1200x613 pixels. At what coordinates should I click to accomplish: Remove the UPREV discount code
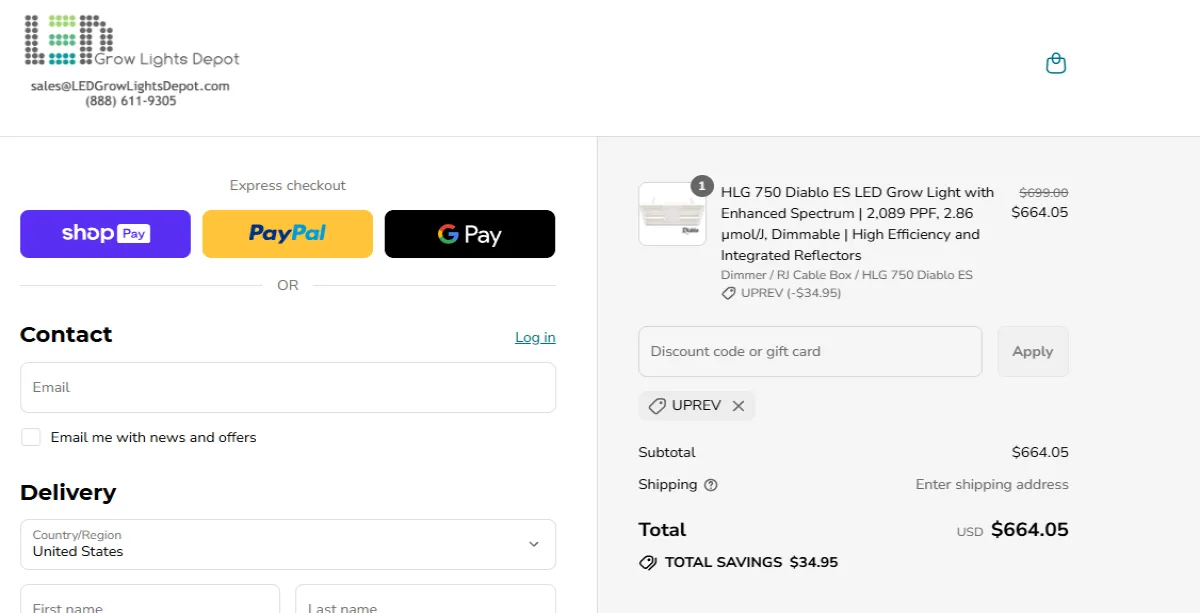739,405
